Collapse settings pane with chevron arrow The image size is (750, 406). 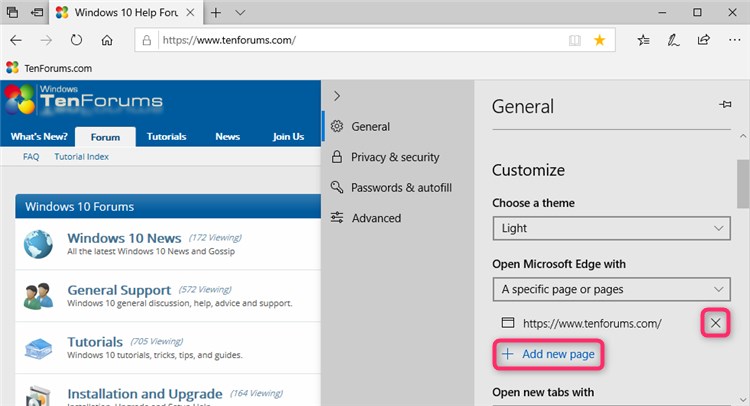pos(337,96)
